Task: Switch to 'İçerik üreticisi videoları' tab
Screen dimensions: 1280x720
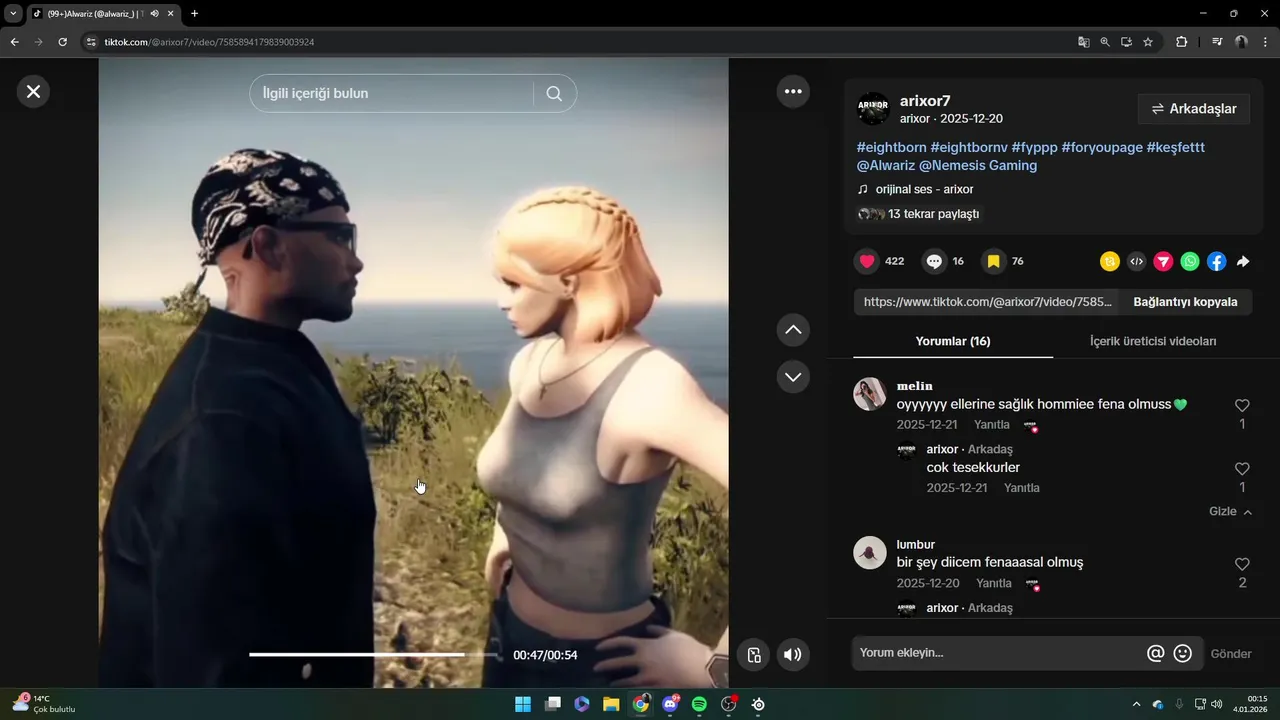Action: pyautogui.click(x=1153, y=341)
